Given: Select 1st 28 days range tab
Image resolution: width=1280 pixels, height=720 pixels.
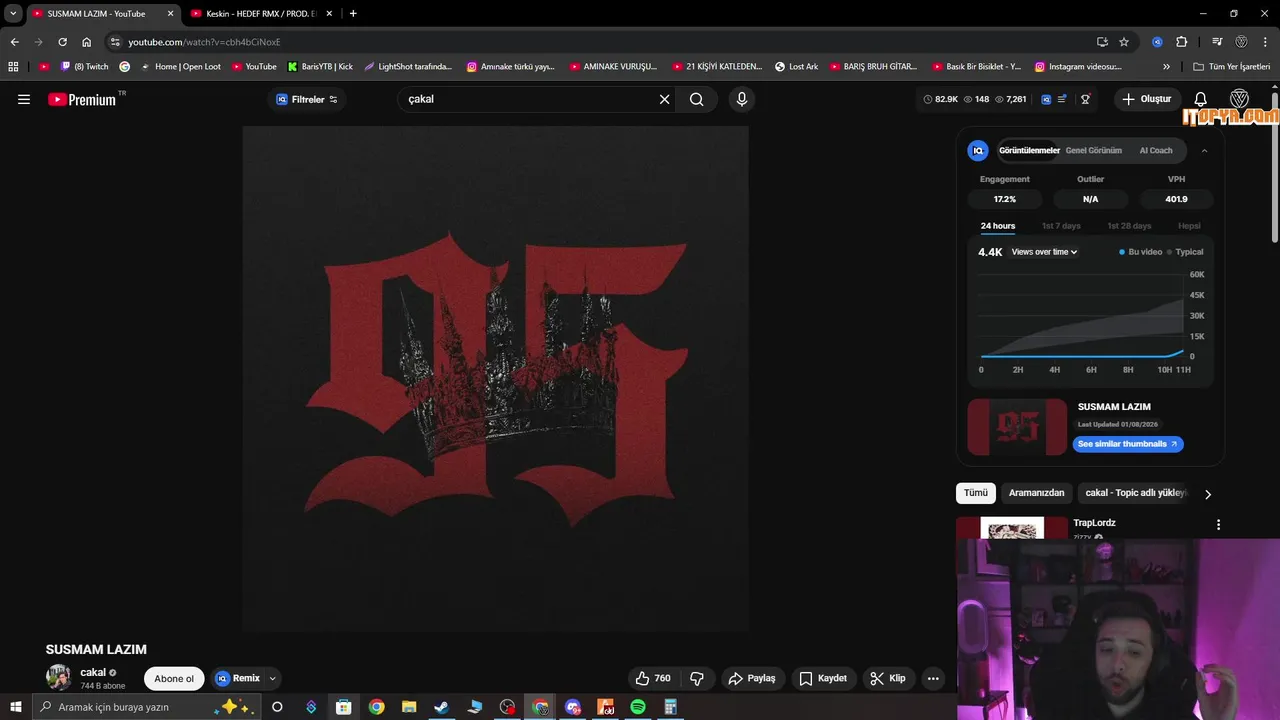Looking at the screenshot, I should click(x=1129, y=226).
